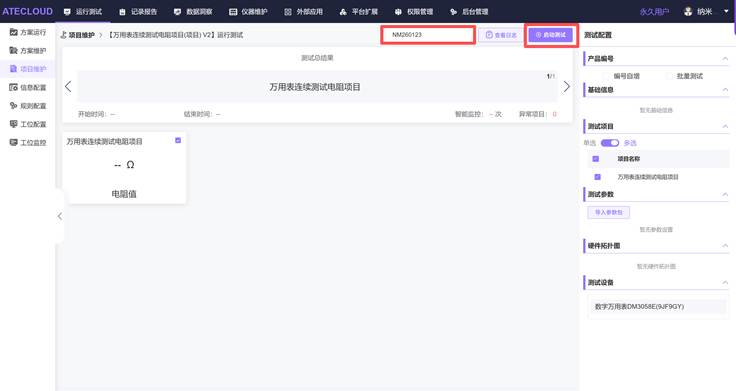The image size is (736, 391).
Task: Open 工位监控 in the left sidebar
Action: (x=28, y=142)
